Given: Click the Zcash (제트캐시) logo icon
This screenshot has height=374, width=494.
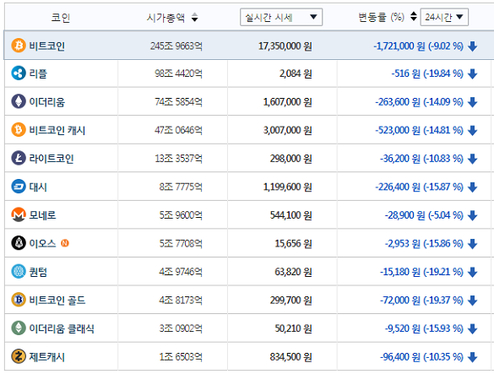Looking at the screenshot, I should click(19, 356).
